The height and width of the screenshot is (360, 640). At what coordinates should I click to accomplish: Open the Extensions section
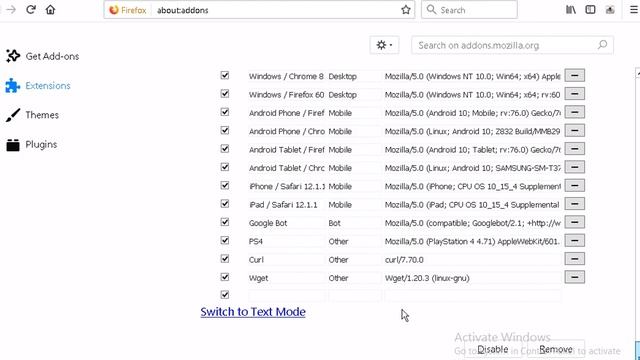coord(38,86)
